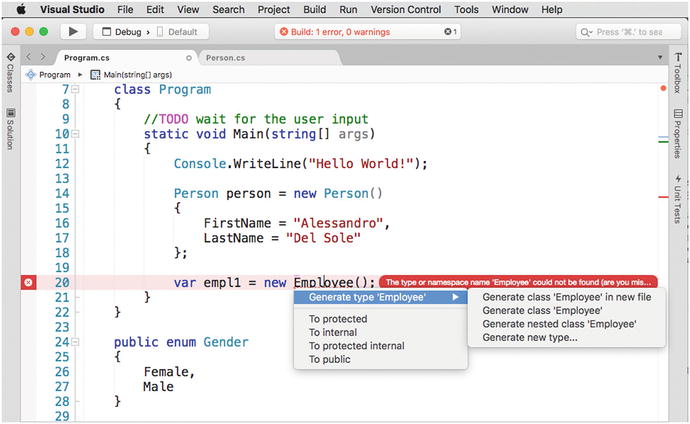Open the File menu
The height and width of the screenshot is (424, 690).
coord(125,9)
